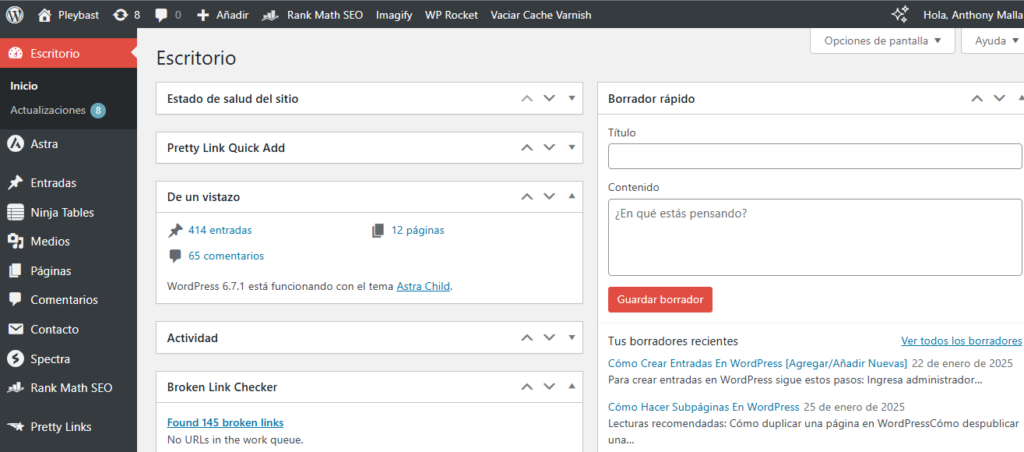
Task: Click the Escritorio dashboard gauge icon
Action: click(x=17, y=54)
